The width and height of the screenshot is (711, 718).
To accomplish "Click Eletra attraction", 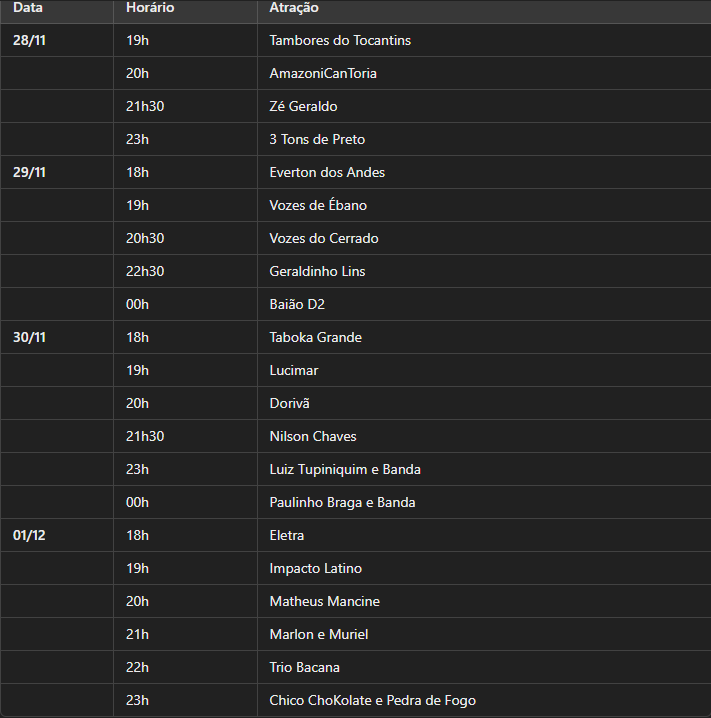I will [x=287, y=535].
